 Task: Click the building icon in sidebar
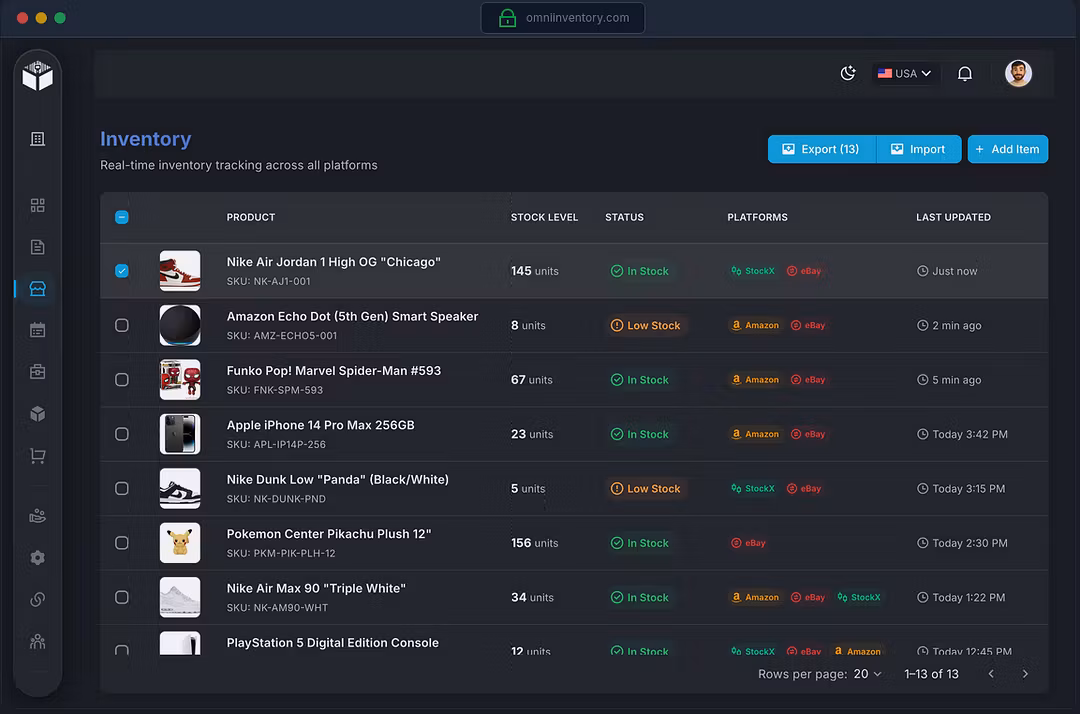pyautogui.click(x=38, y=139)
